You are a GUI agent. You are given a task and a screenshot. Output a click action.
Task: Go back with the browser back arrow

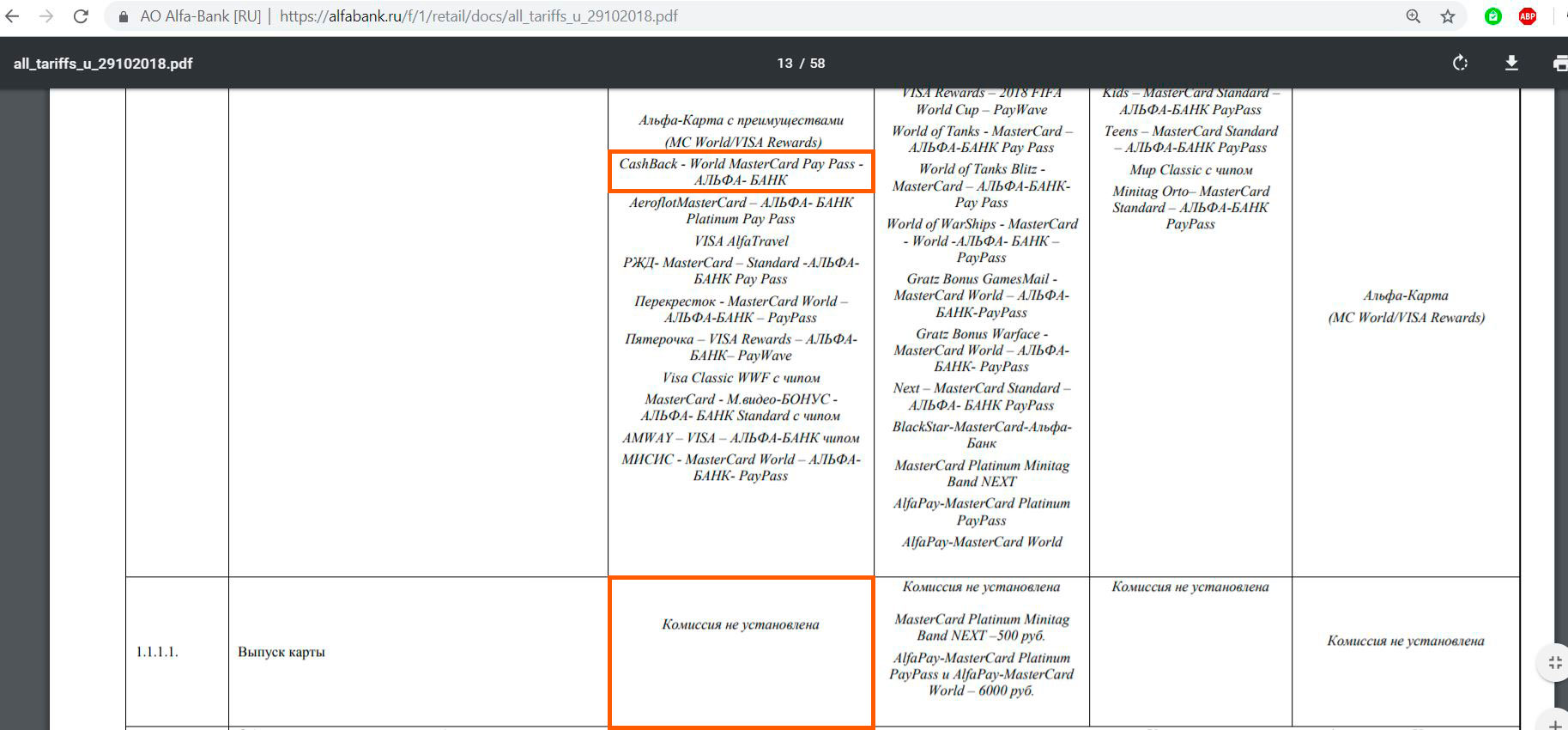pos(12,16)
